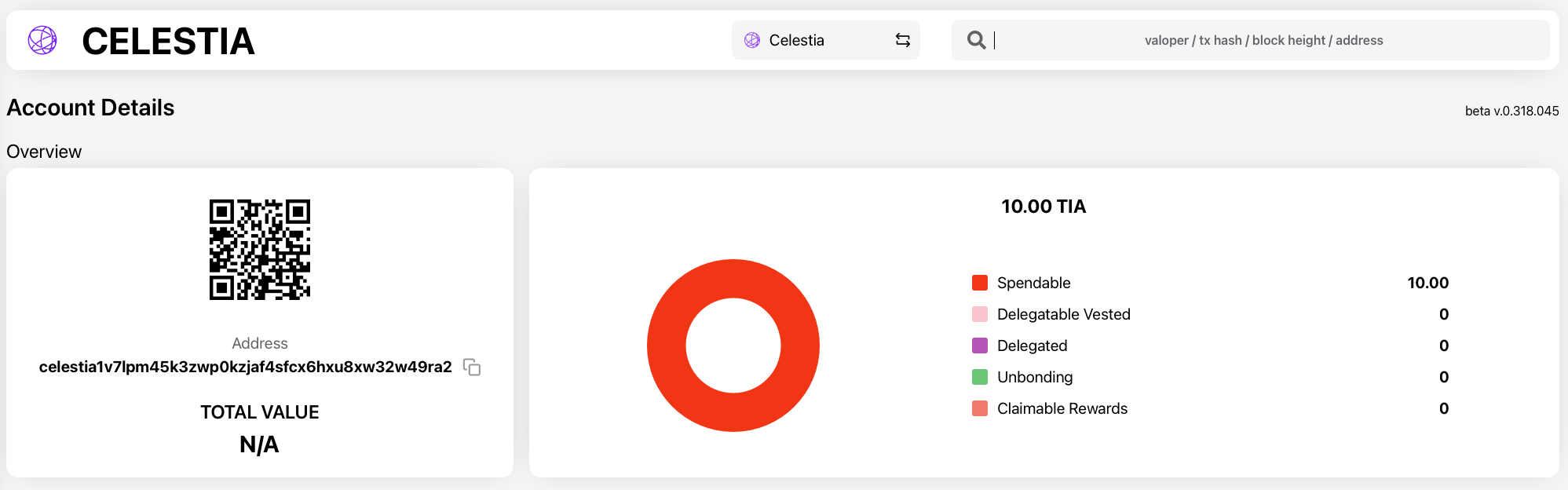Select the celestia1v7lpm45k address text
Screen dimensions: 1568x490
pos(245,367)
